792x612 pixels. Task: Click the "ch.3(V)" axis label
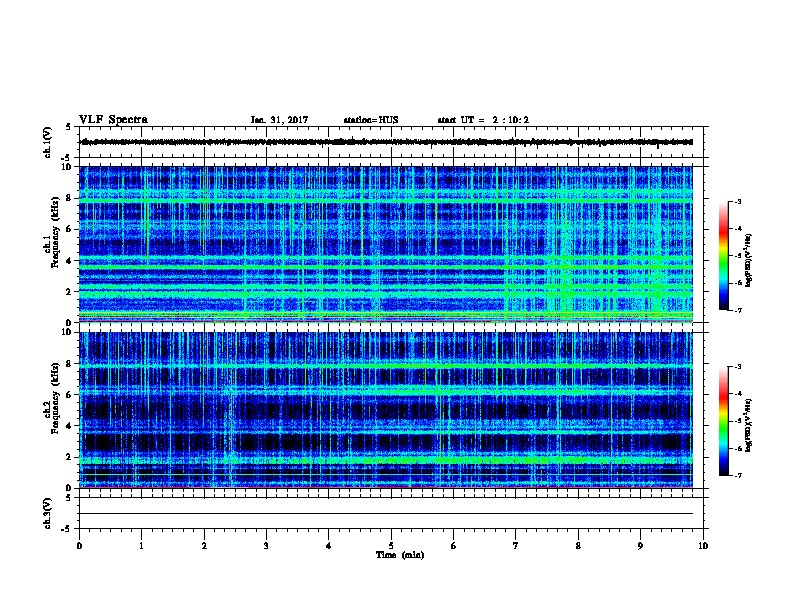pos(47,513)
